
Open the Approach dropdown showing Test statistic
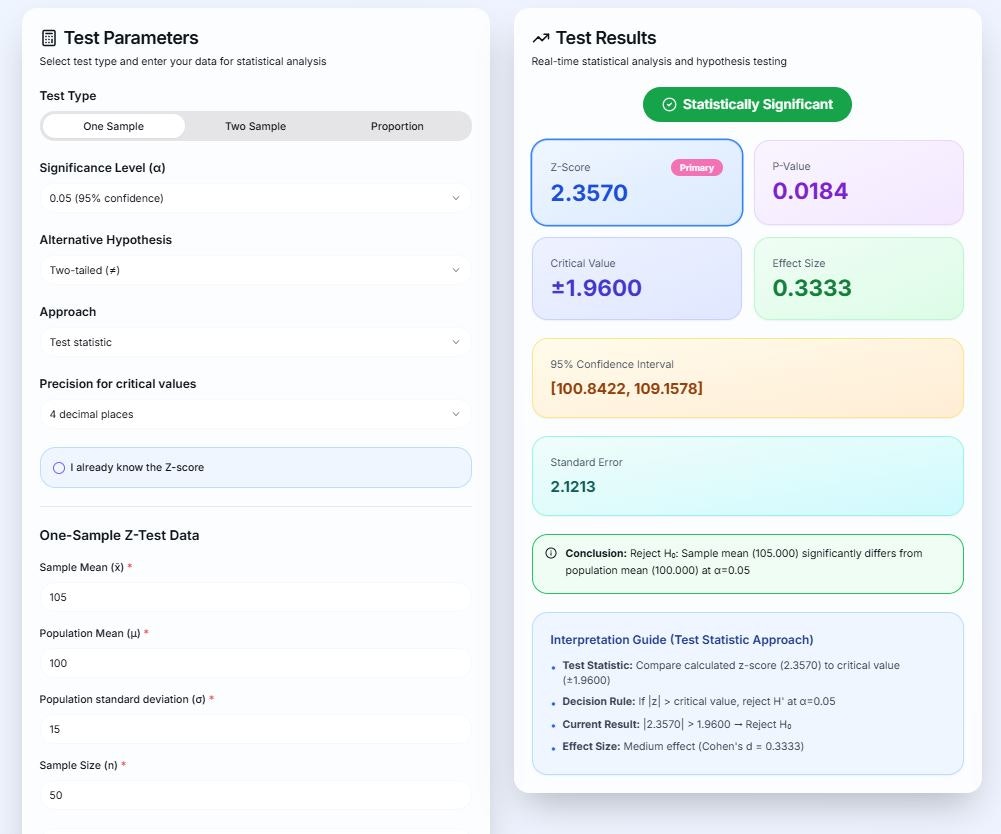pos(253,342)
